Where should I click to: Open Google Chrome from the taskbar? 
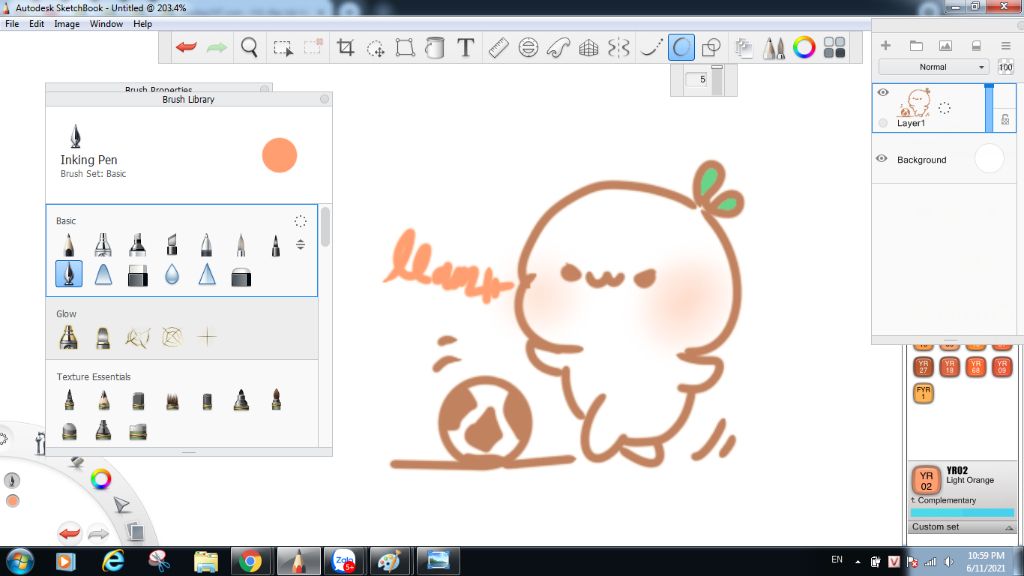250,561
